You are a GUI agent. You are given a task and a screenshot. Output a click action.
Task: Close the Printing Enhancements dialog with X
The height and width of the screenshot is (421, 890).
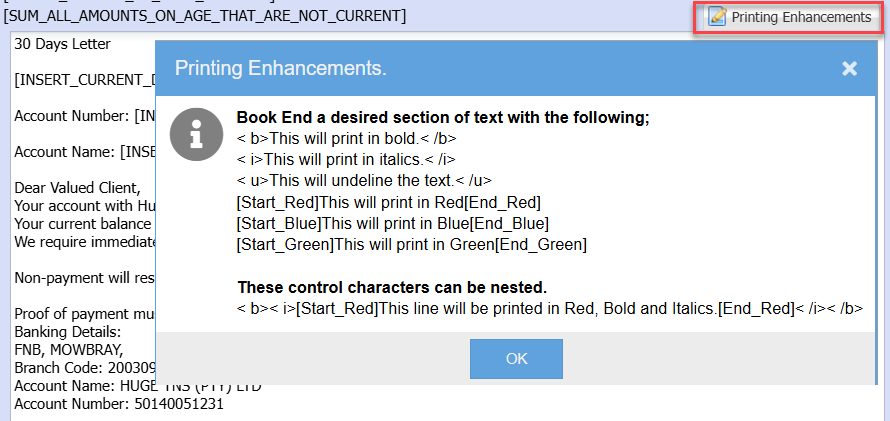pyautogui.click(x=849, y=69)
